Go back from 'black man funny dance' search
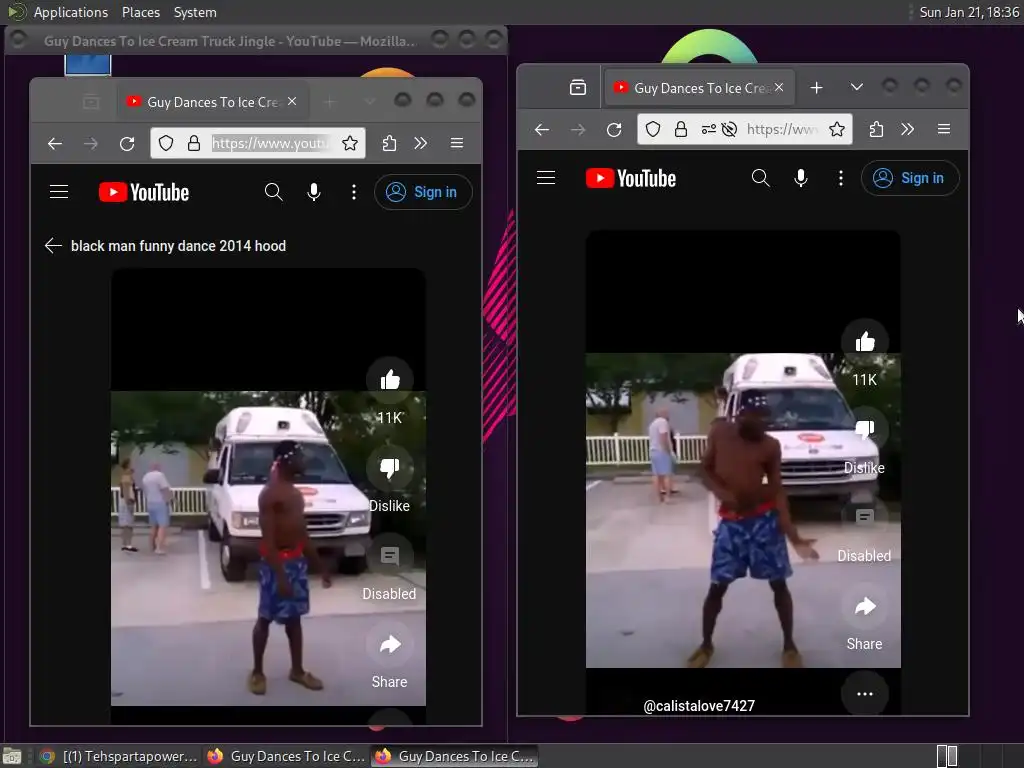 (53, 246)
